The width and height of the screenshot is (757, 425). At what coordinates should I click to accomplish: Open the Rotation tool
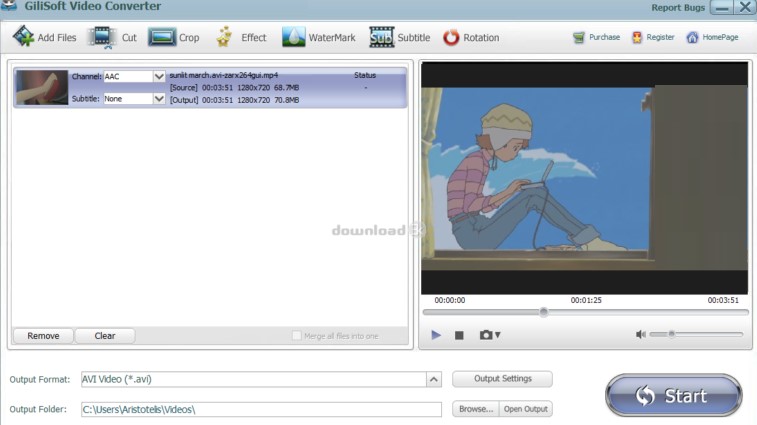click(x=471, y=37)
